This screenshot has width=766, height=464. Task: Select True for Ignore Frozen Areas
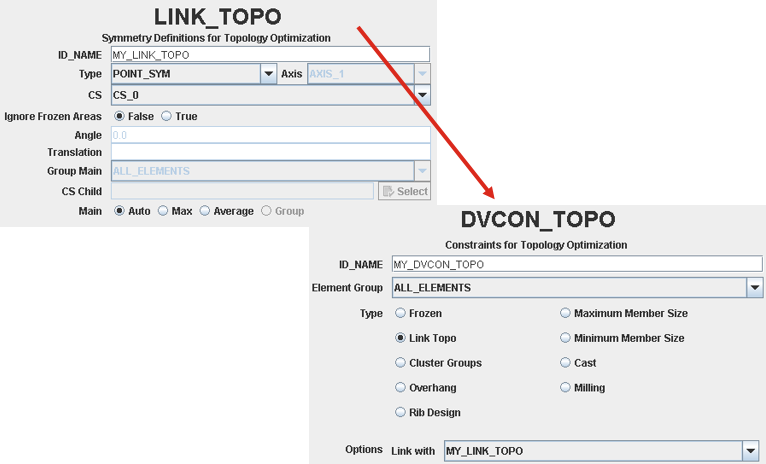click(167, 116)
